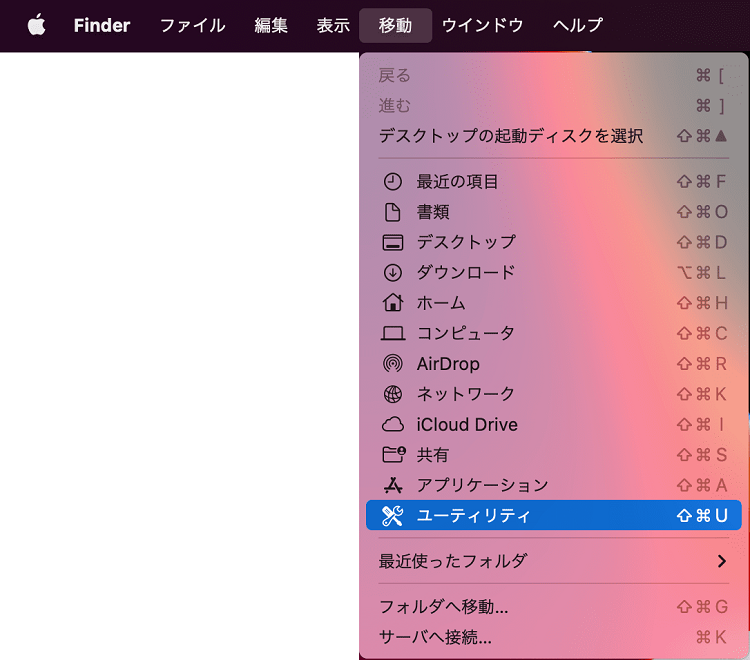
Task: Select 最近の項目 from the menu
Action: (553, 182)
